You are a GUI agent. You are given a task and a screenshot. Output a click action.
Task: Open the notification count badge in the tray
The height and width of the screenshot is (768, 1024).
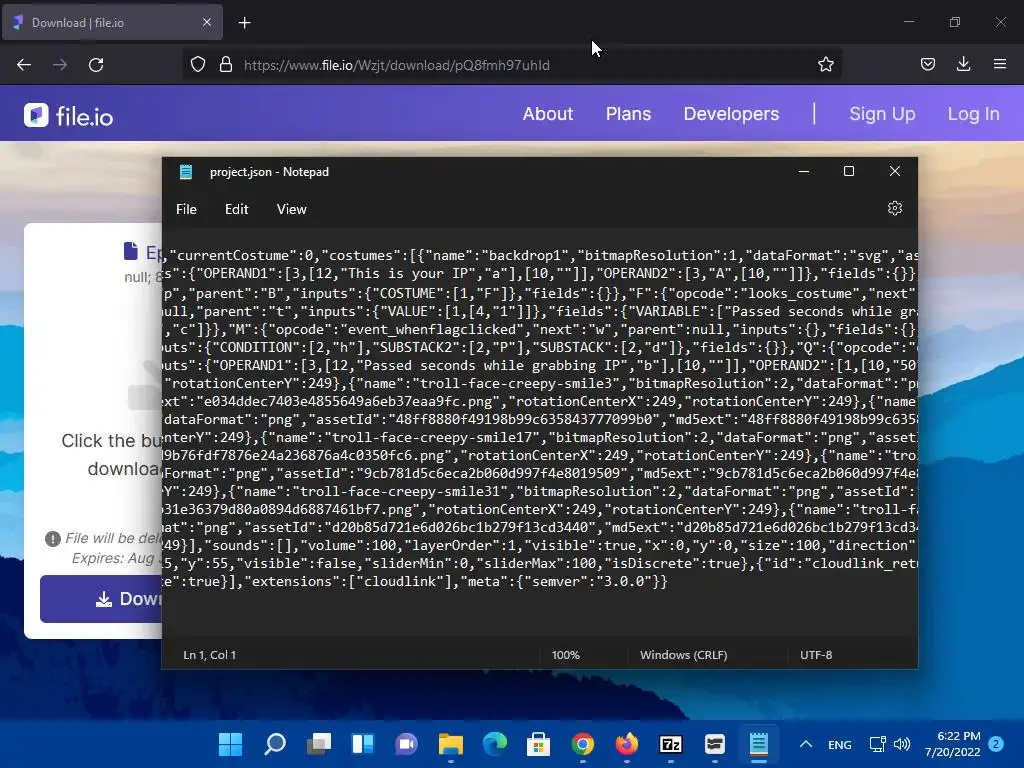(x=996, y=744)
